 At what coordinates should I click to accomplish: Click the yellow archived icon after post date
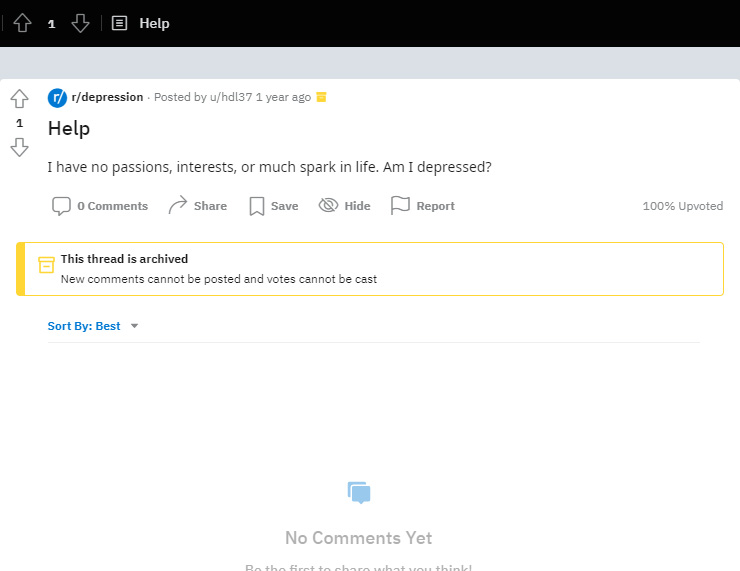click(321, 97)
